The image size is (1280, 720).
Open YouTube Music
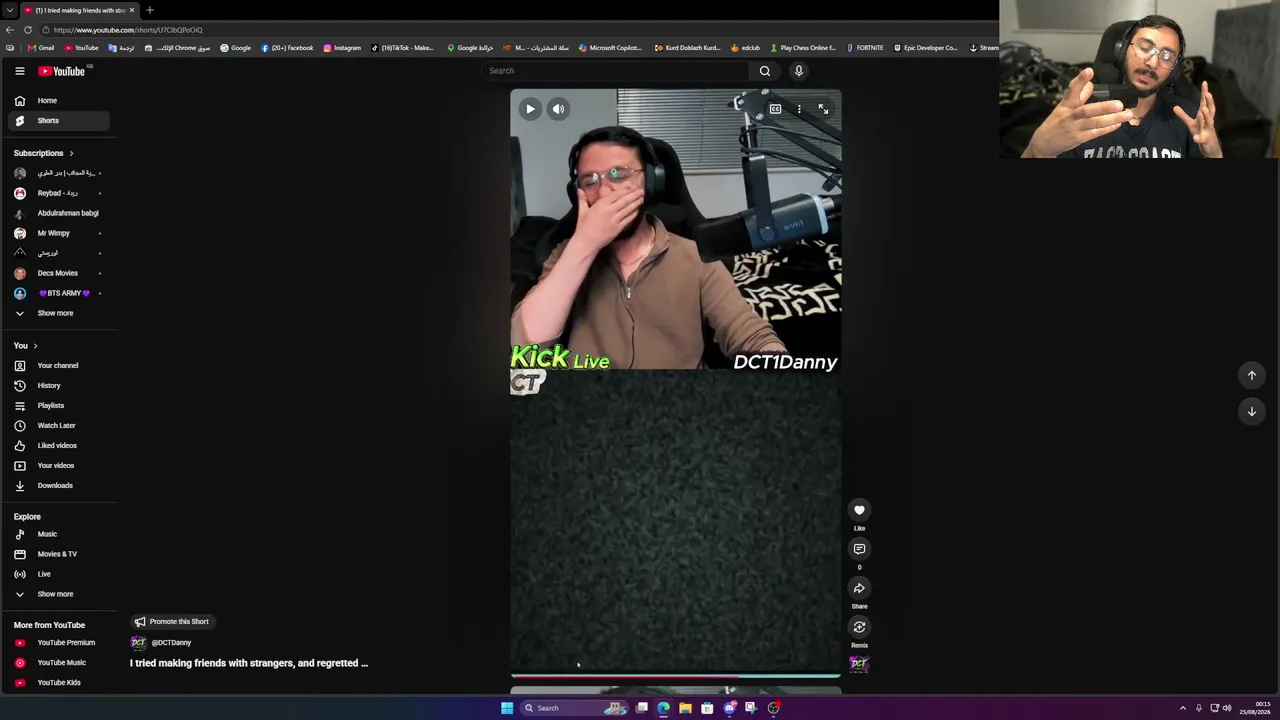click(59, 663)
